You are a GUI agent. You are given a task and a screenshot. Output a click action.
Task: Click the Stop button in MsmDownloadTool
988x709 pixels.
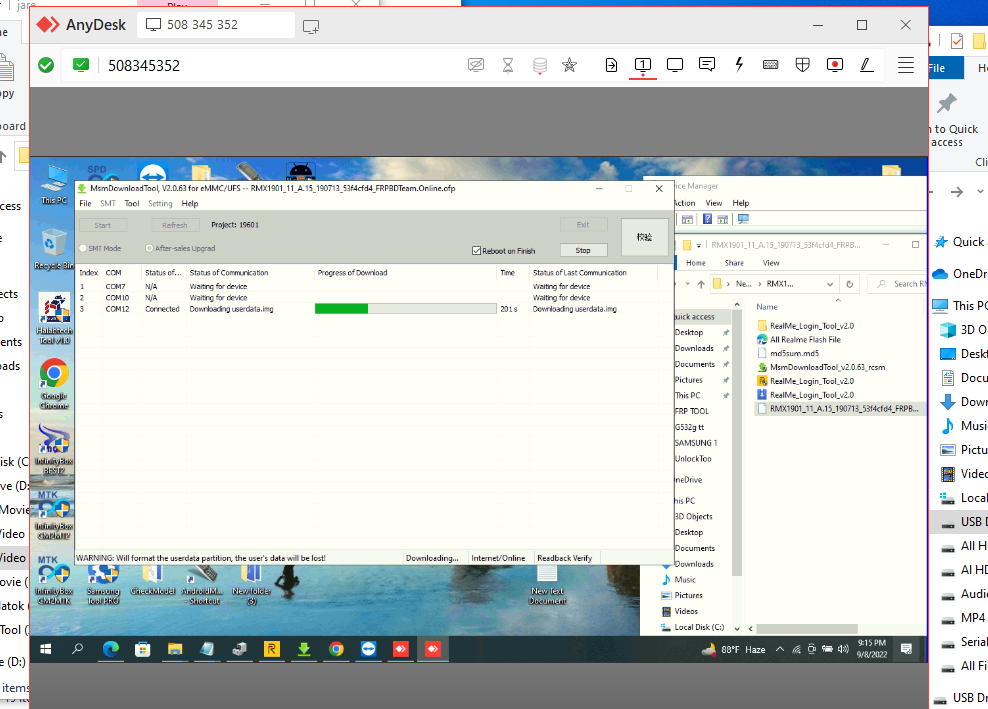[583, 250]
